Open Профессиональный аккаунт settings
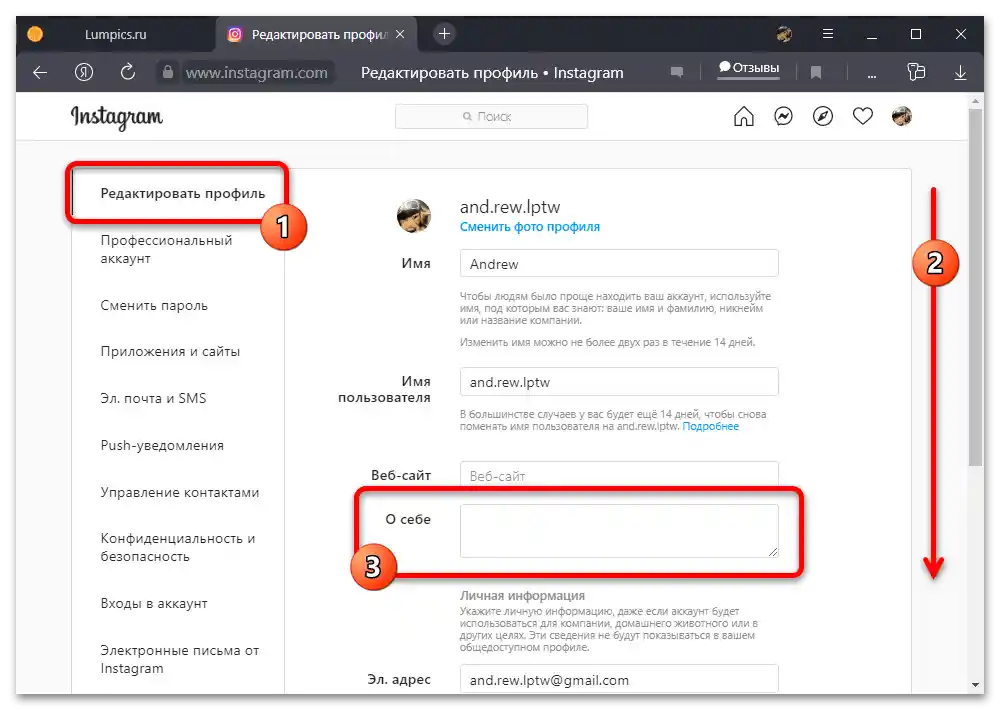Screen dimensions: 1000x710 166,249
